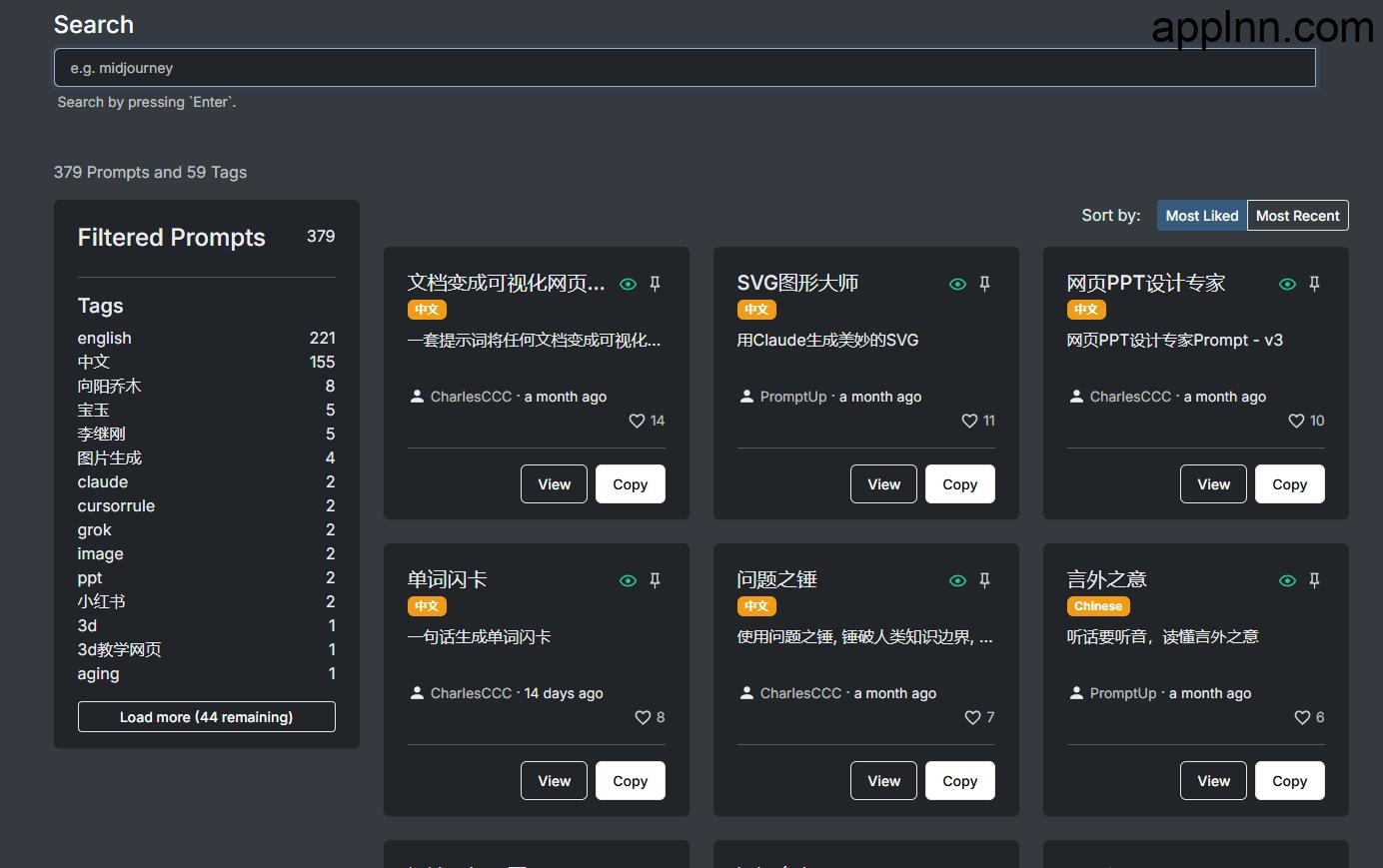This screenshot has width=1383, height=868.
Task: Pin the 文档变成可视化网页 prompt card
Action: 656,284
